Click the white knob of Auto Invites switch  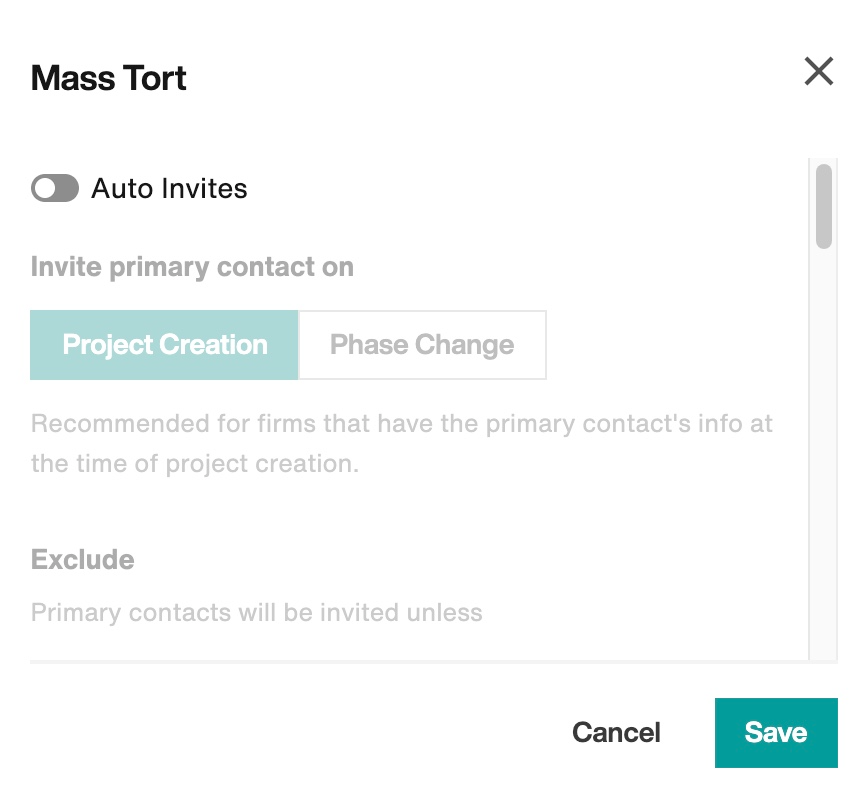click(x=45, y=188)
